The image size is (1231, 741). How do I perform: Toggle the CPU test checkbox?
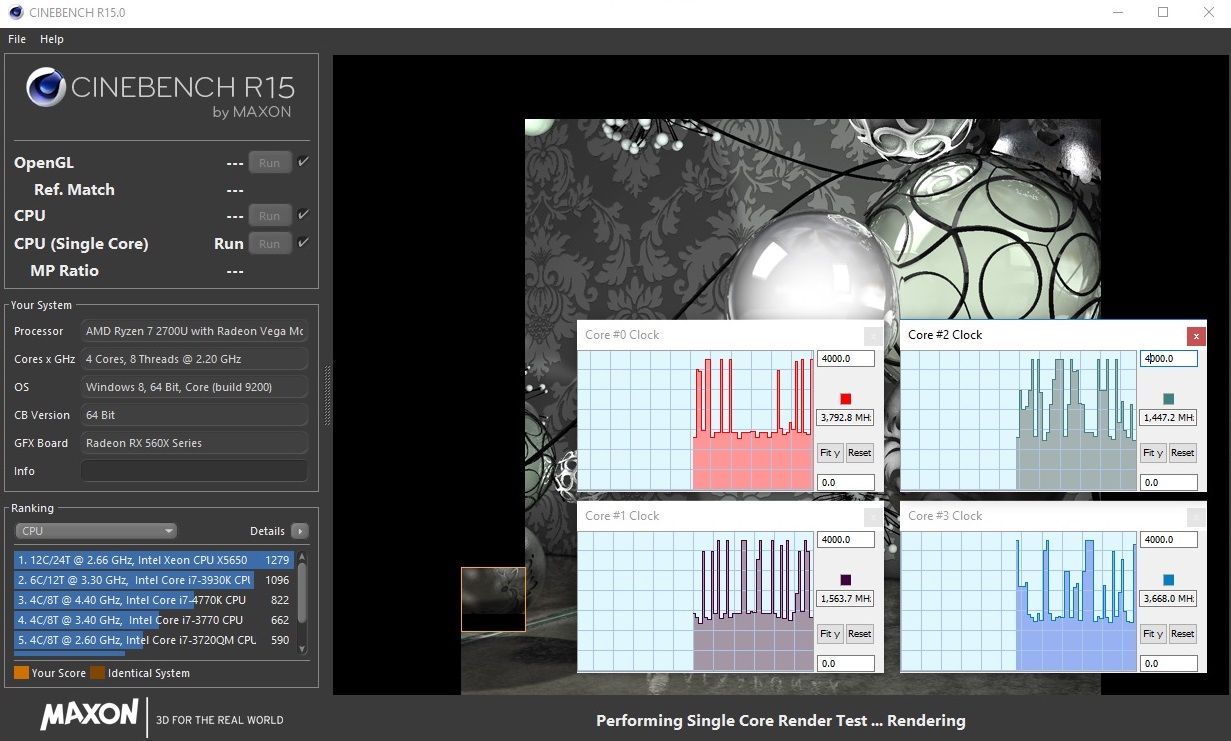tap(303, 215)
